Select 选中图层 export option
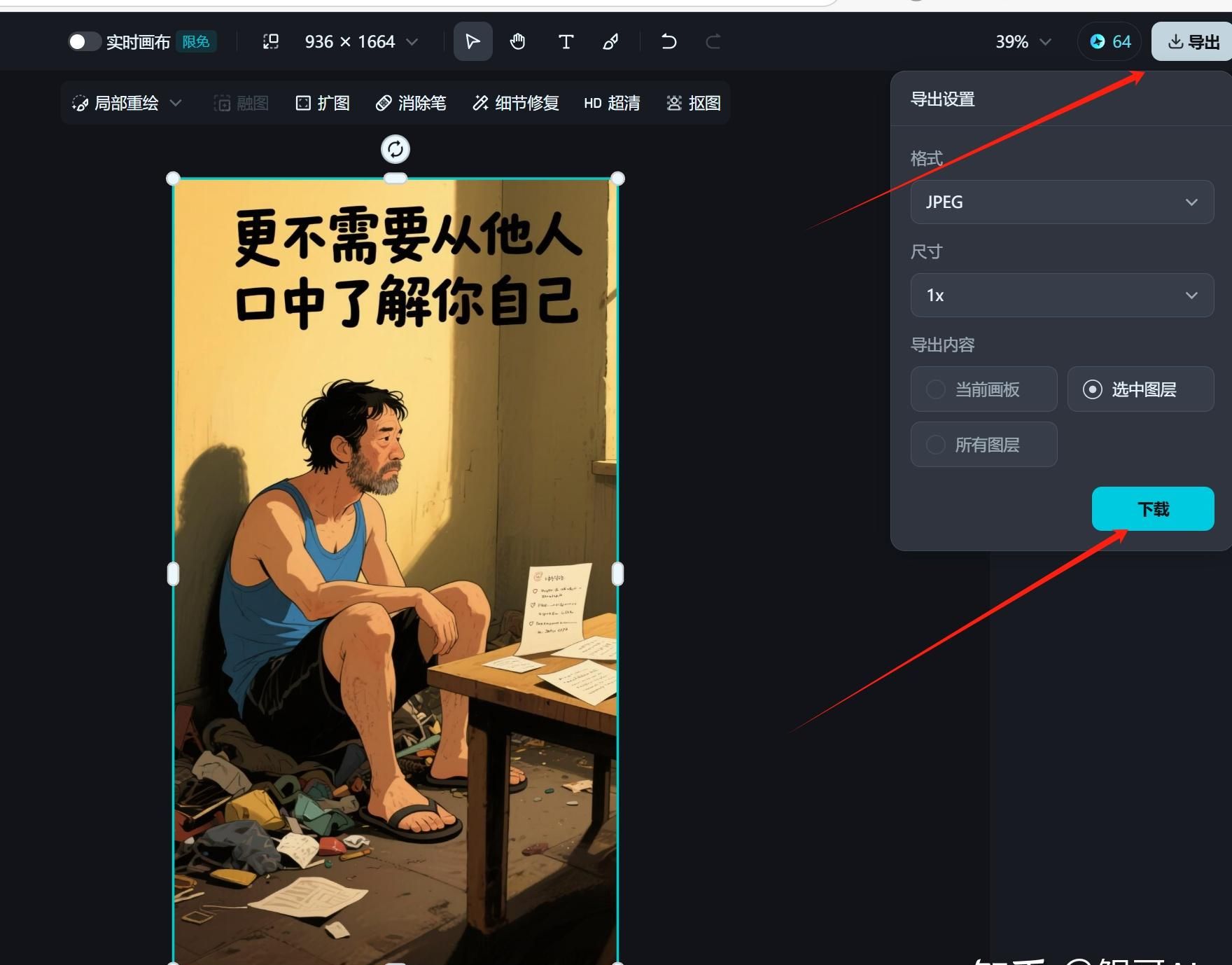1232x965 pixels. tap(1140, 389)
